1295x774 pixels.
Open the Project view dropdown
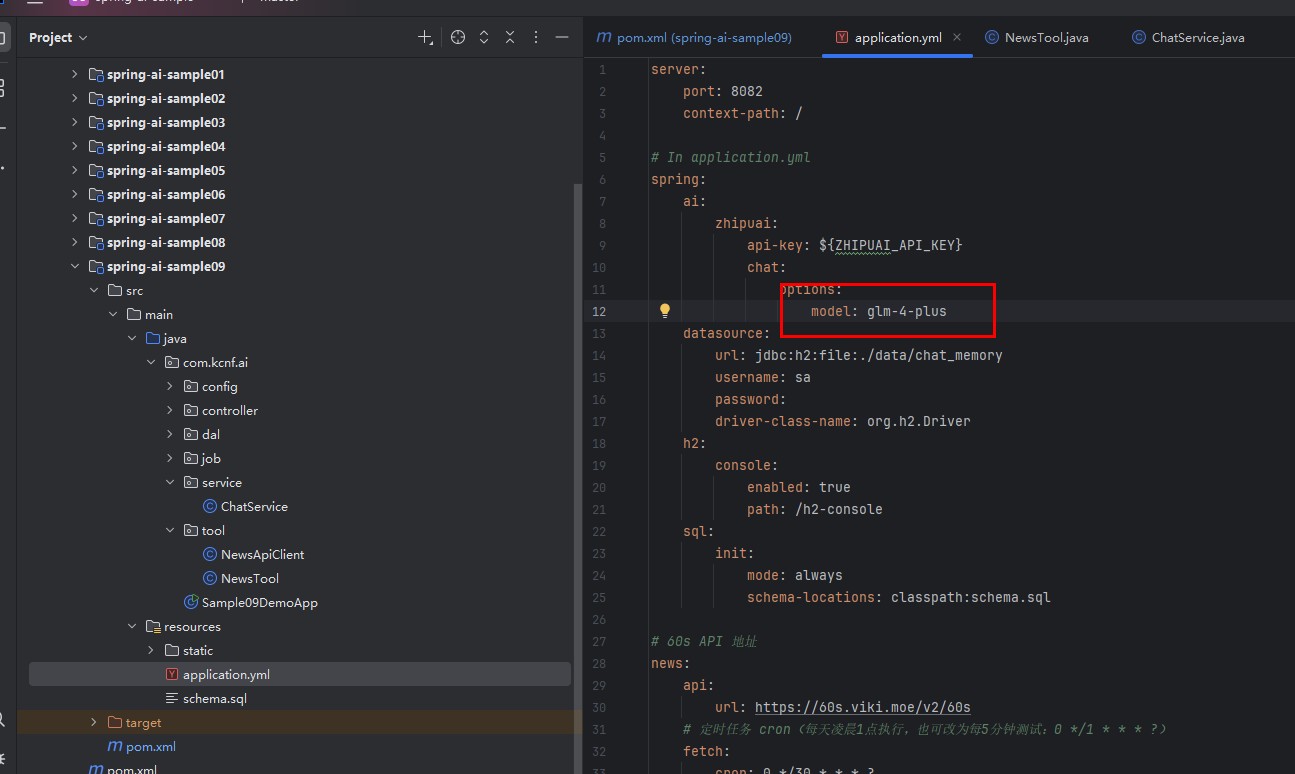pyautogui.click(x=58, y=37)
